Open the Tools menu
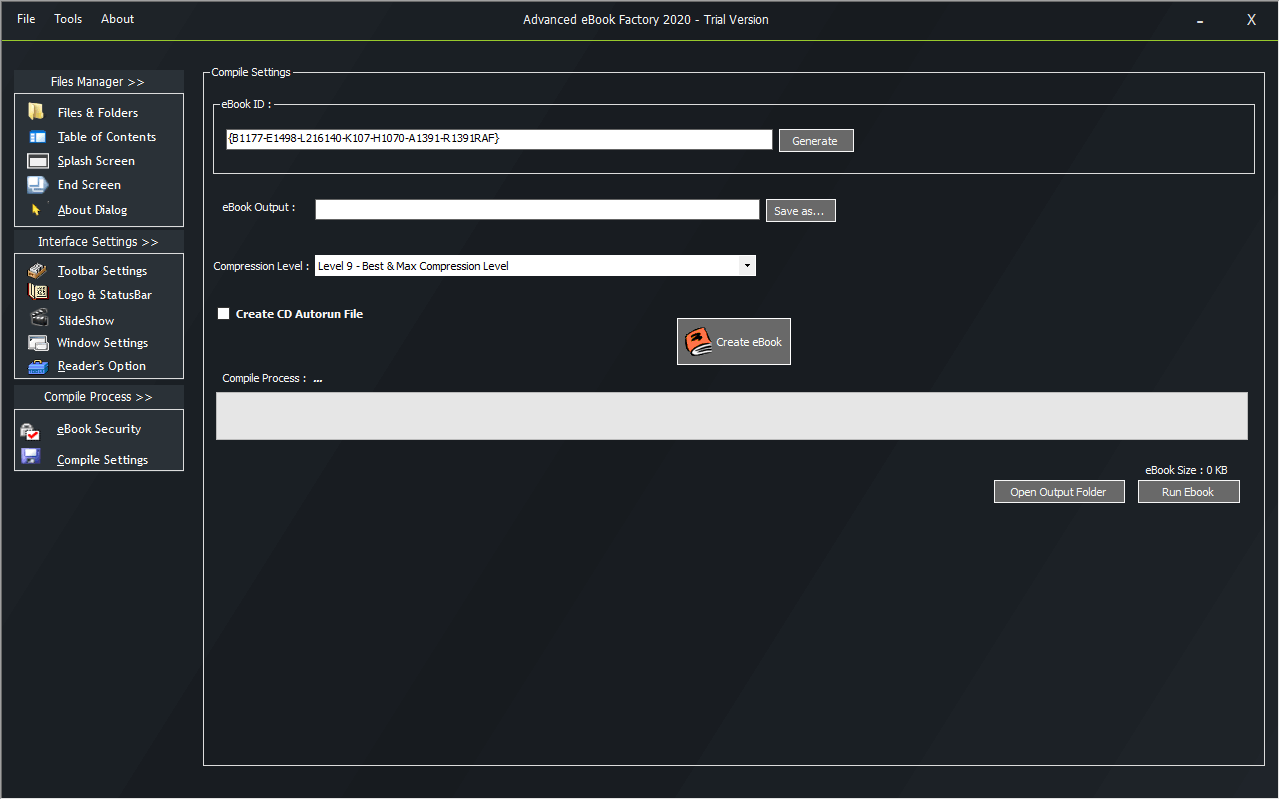The height and width of the screenshot is (800, 1280). tap(68, 19)
